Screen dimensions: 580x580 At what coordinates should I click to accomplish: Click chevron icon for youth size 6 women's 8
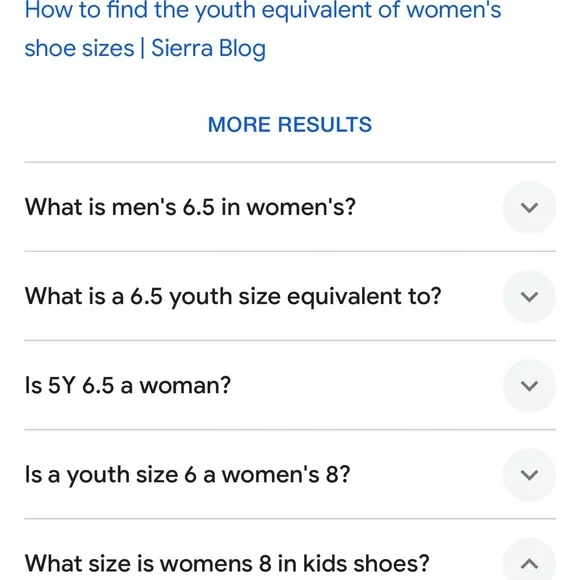click(x=529, y=475)
